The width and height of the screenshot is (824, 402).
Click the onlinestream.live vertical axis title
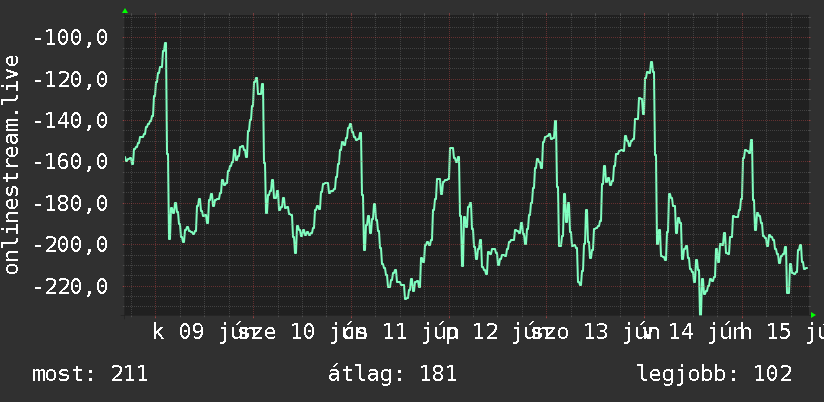[12, 164]
